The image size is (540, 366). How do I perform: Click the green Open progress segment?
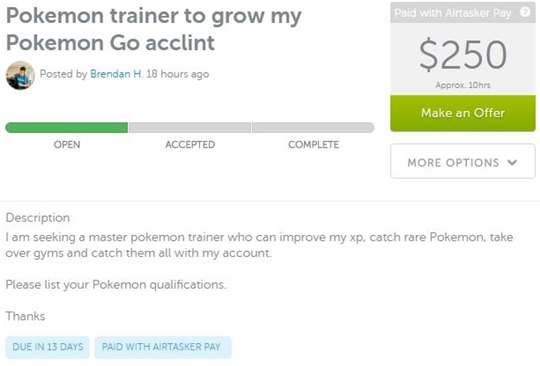(x=67, y=127)
